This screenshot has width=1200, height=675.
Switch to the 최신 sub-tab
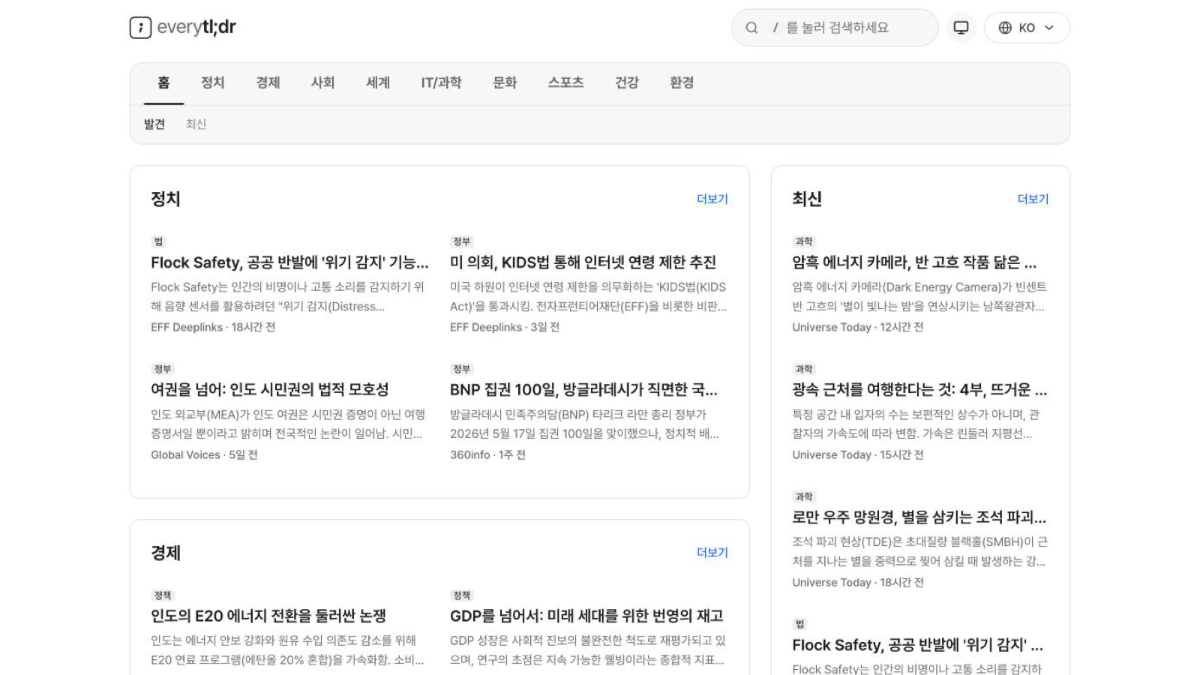click(196, 124)
